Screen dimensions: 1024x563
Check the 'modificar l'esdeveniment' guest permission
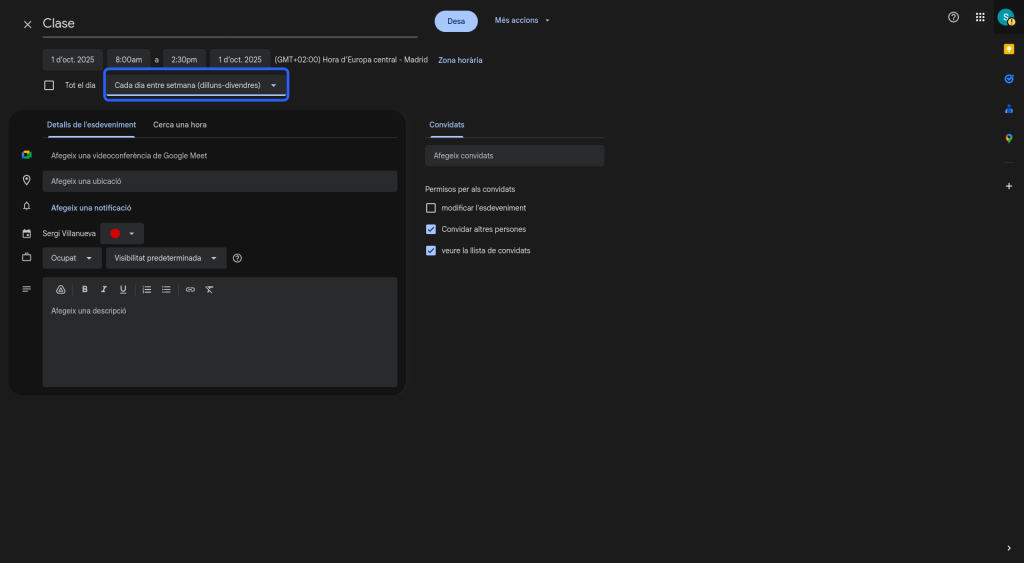tap(431, 208)
